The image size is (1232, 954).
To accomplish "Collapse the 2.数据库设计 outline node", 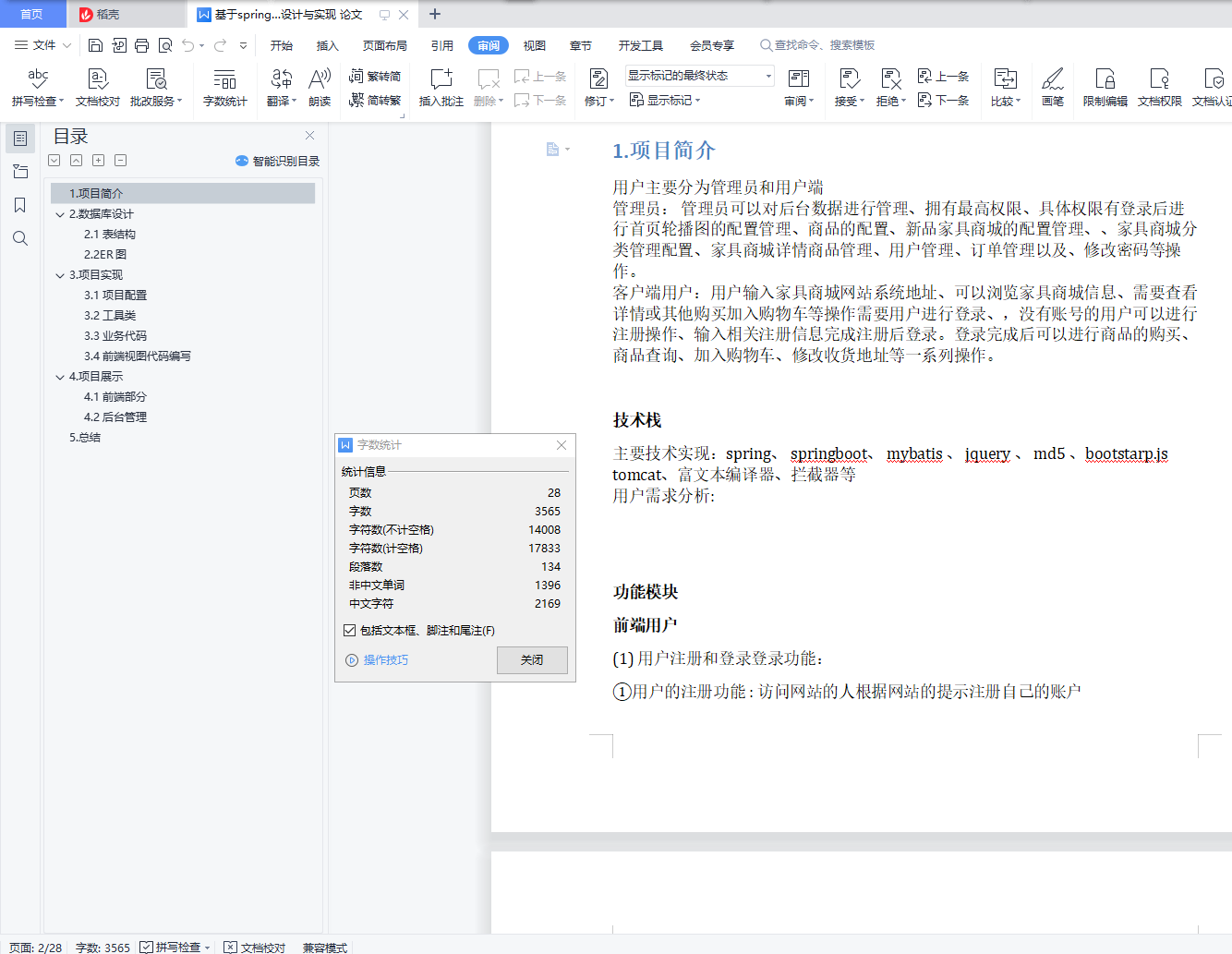I will [x=60, y=214].
